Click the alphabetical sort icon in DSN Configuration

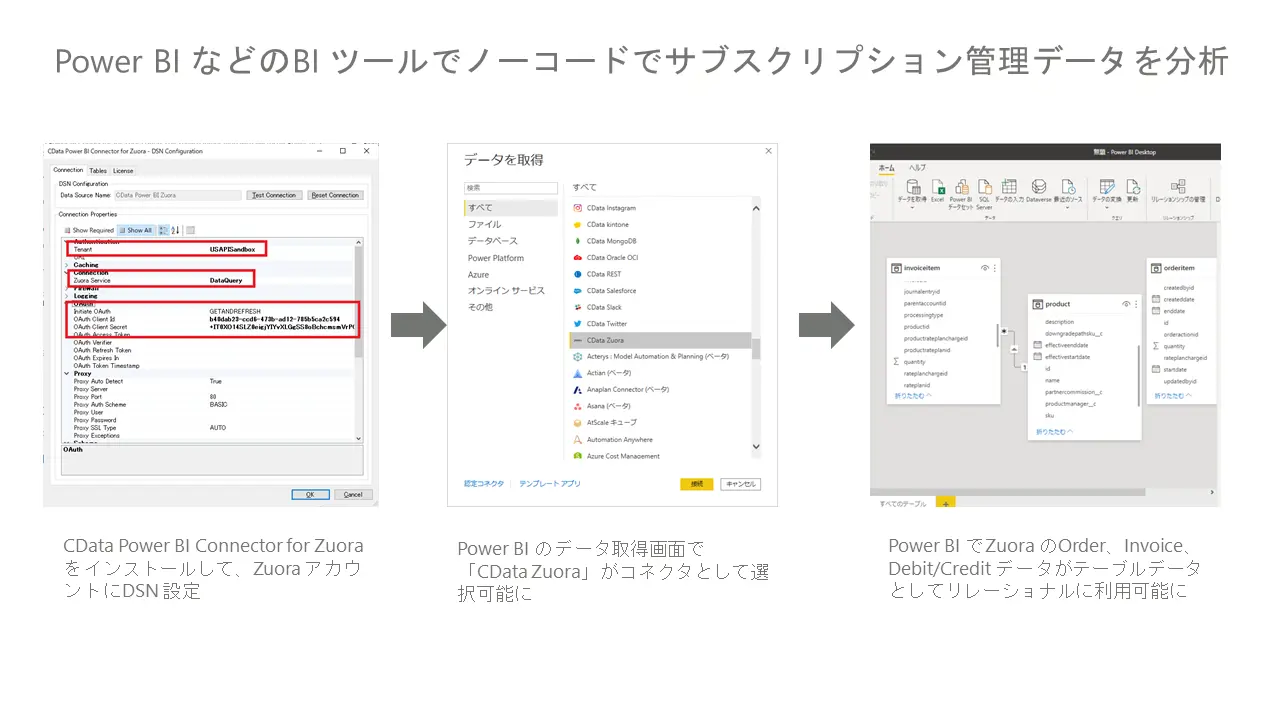[175, 229]
